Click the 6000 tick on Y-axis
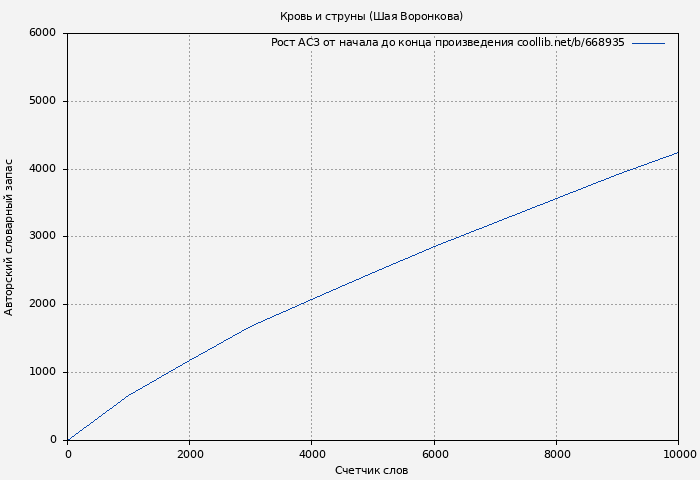700x480 pixels. pos(42,33)
